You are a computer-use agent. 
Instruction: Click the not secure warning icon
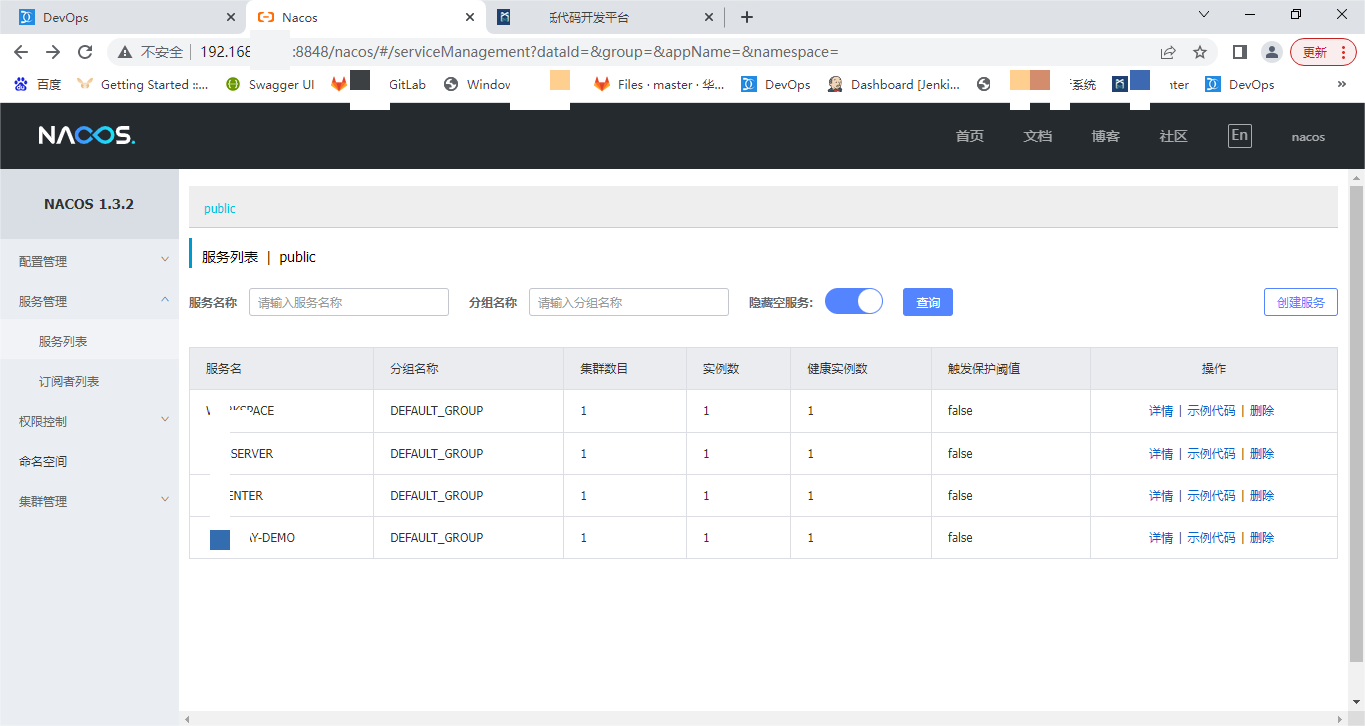(x=125, y=52)
